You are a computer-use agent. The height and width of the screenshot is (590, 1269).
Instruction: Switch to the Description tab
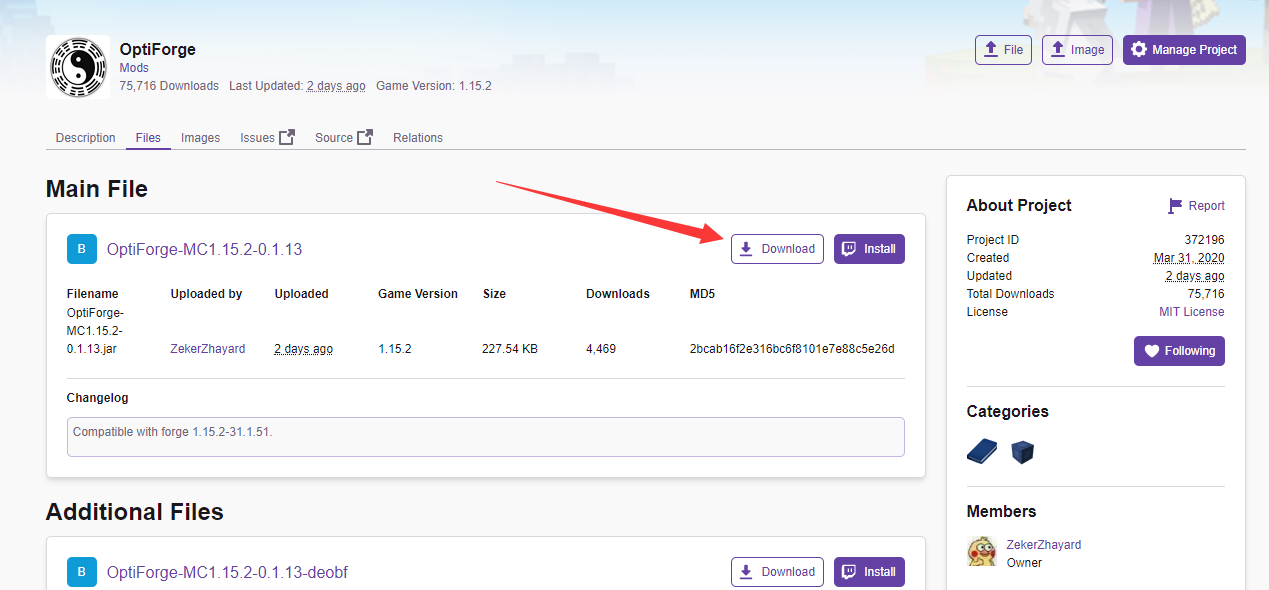point(86,138)
